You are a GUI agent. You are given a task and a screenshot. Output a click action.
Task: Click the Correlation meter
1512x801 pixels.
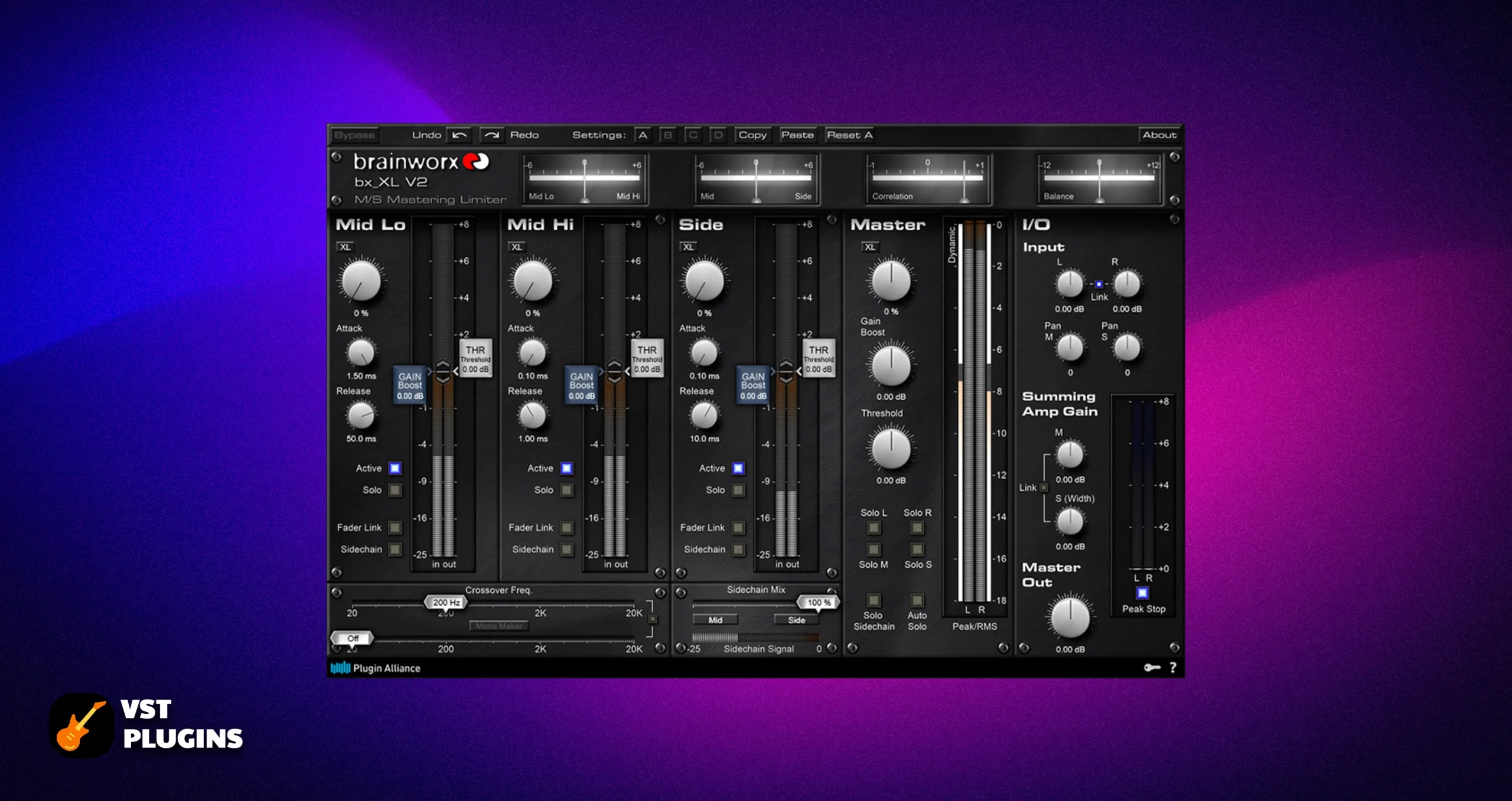(x=927, y=179)
